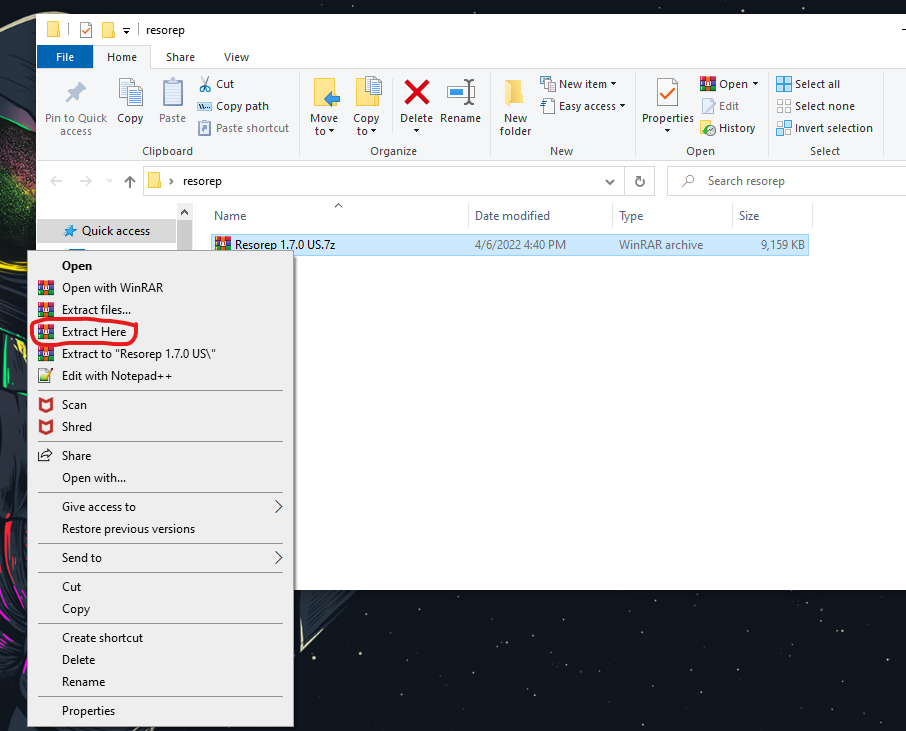Select the Resorep 1.7.0 US.7z file
This screenshot has width=906, height=731.
(x=510, y=245)
